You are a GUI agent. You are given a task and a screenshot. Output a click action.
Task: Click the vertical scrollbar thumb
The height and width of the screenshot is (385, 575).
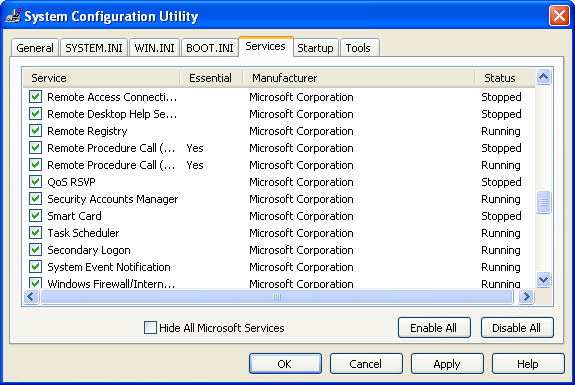tap(543, 202)
